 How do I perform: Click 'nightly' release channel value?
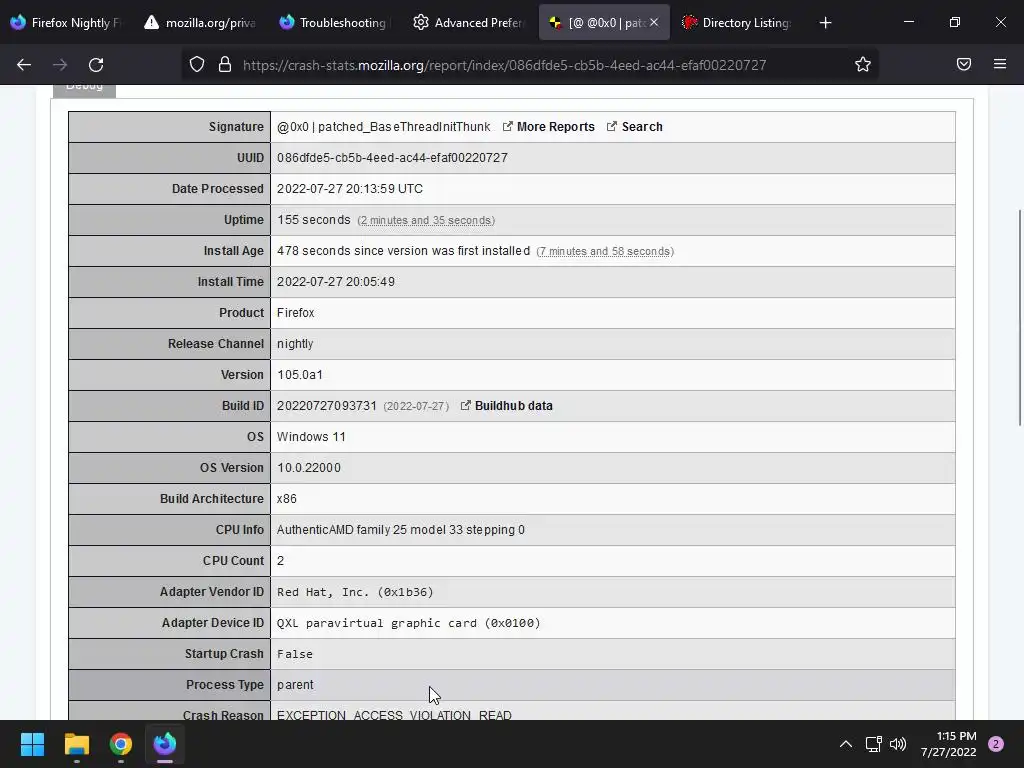[295, 344]
